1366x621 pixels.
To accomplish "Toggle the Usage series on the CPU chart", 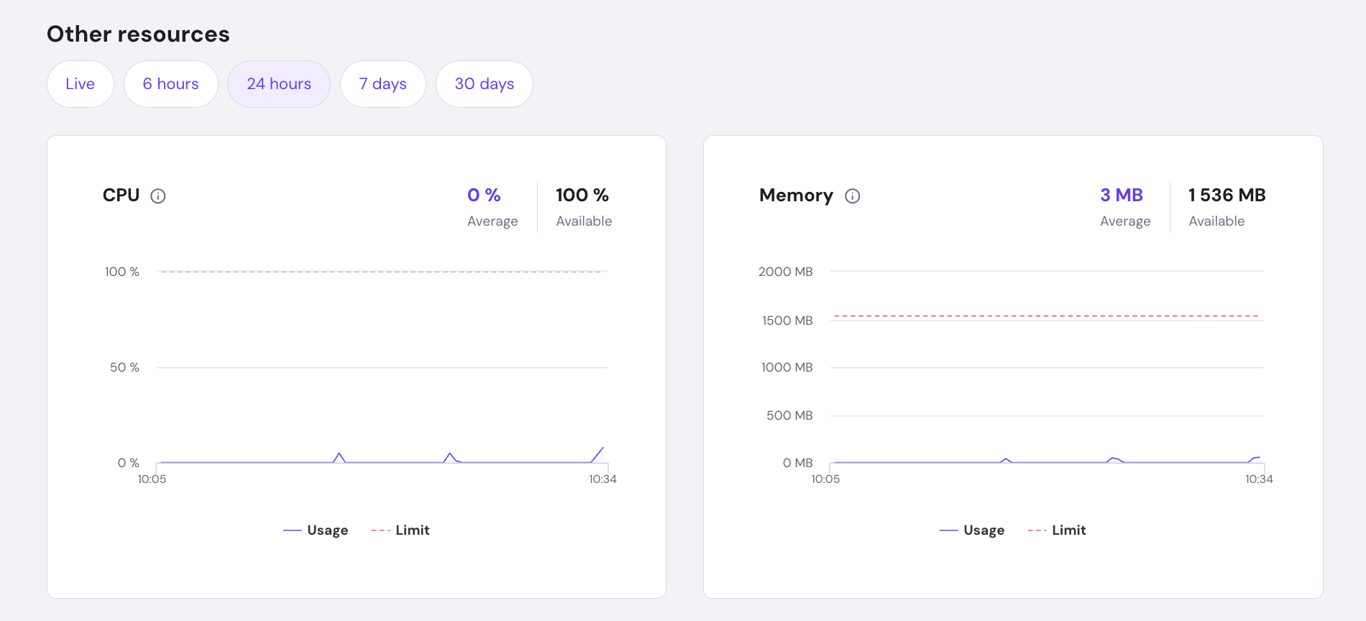I will (316, 529).
